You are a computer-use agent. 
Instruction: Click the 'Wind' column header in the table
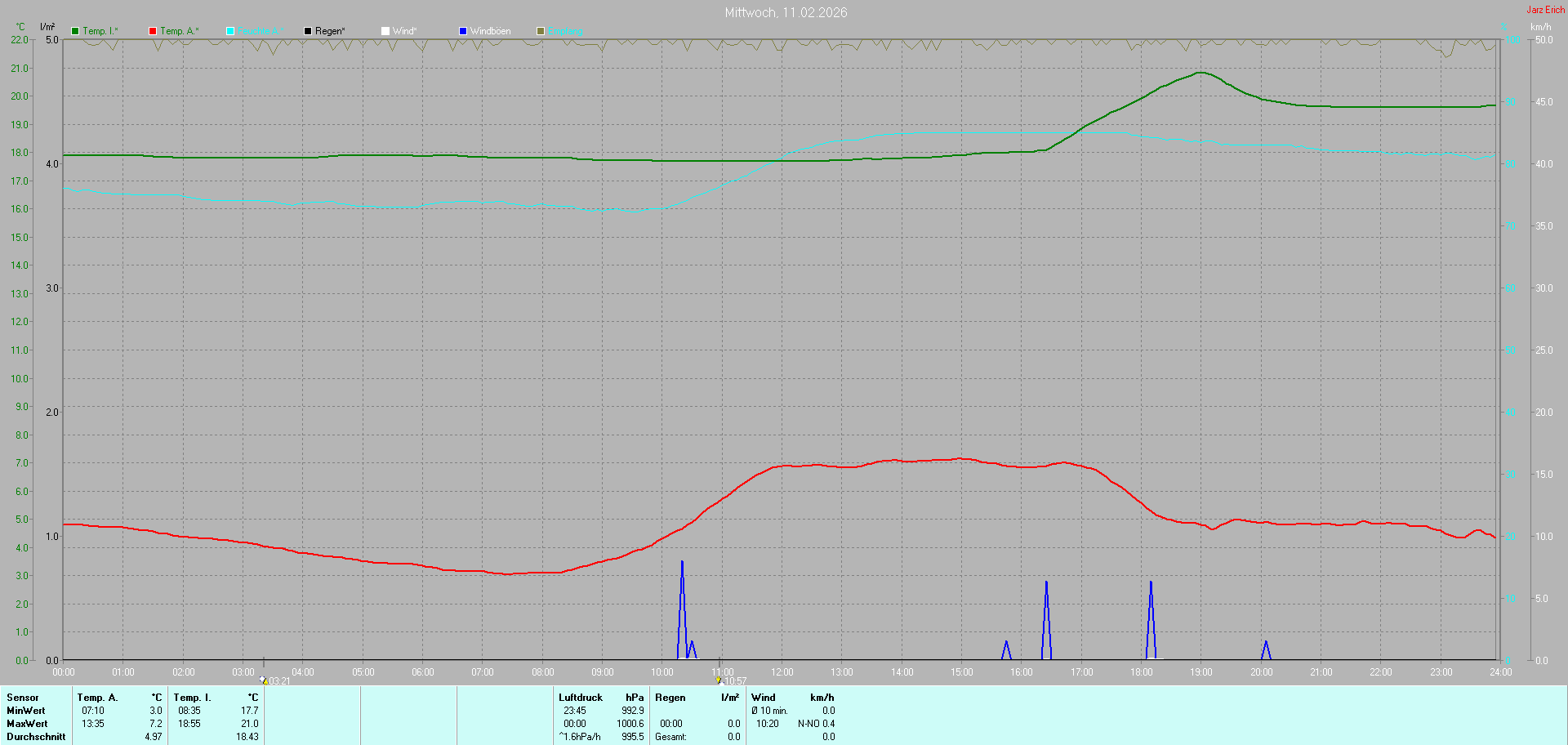coord(764,698)
